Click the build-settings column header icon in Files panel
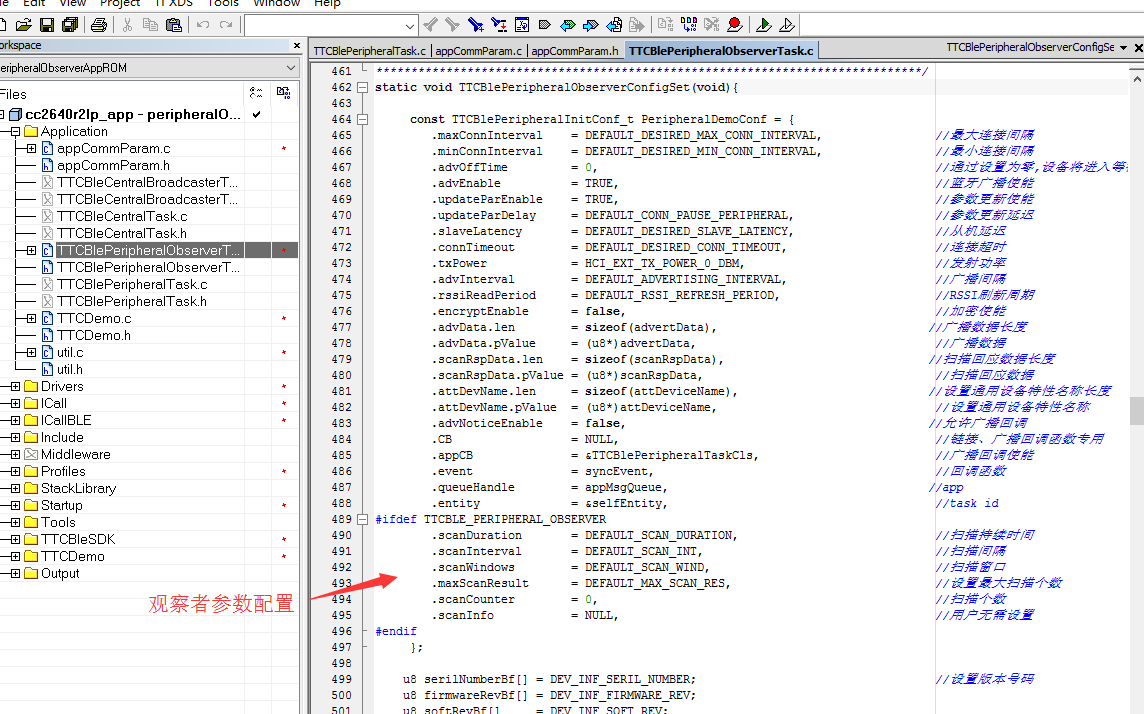1144x714 pixels. [256, 93]
